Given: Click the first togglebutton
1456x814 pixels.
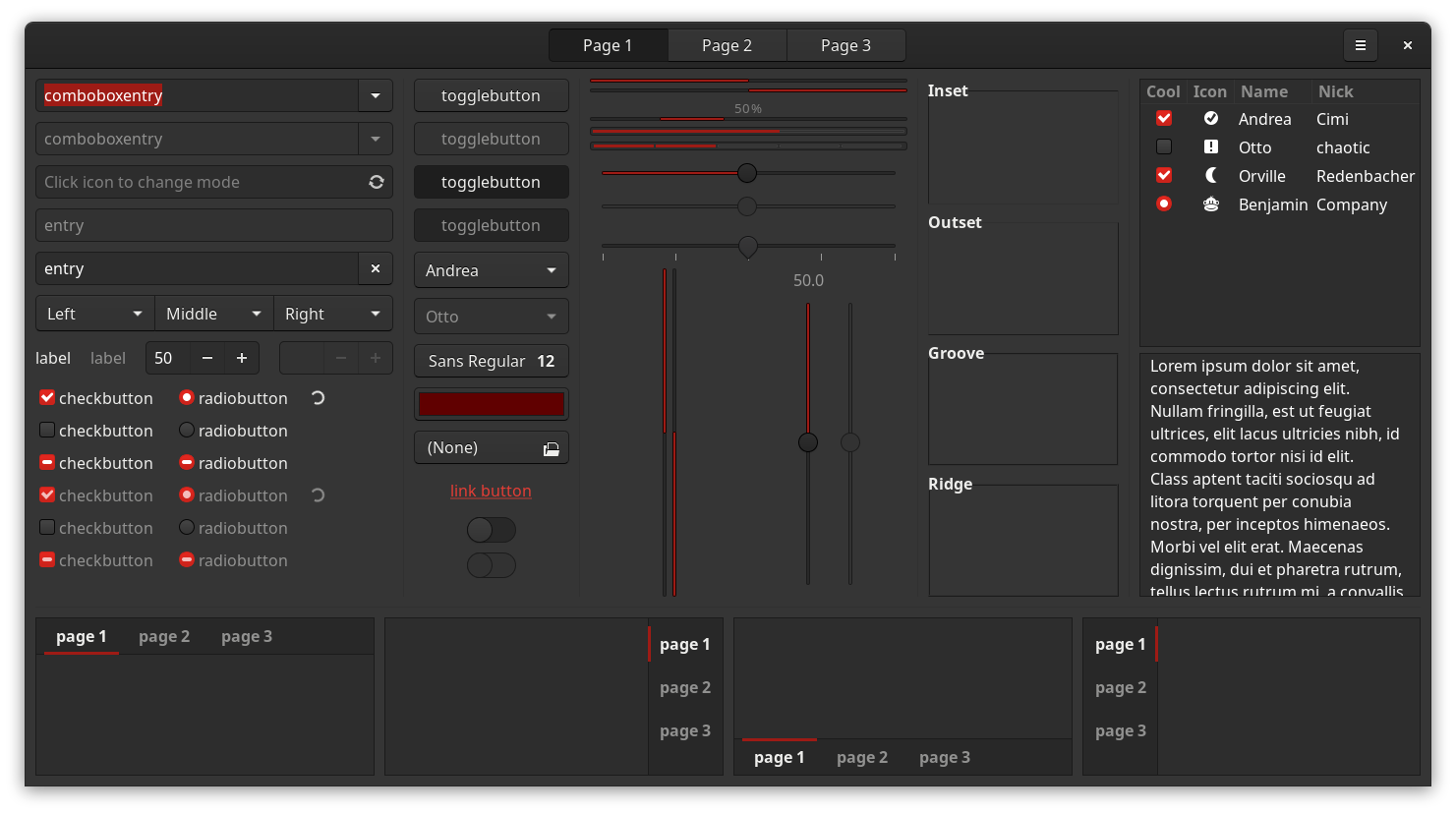Looking at the screenshot, I should tap(492, 95).
